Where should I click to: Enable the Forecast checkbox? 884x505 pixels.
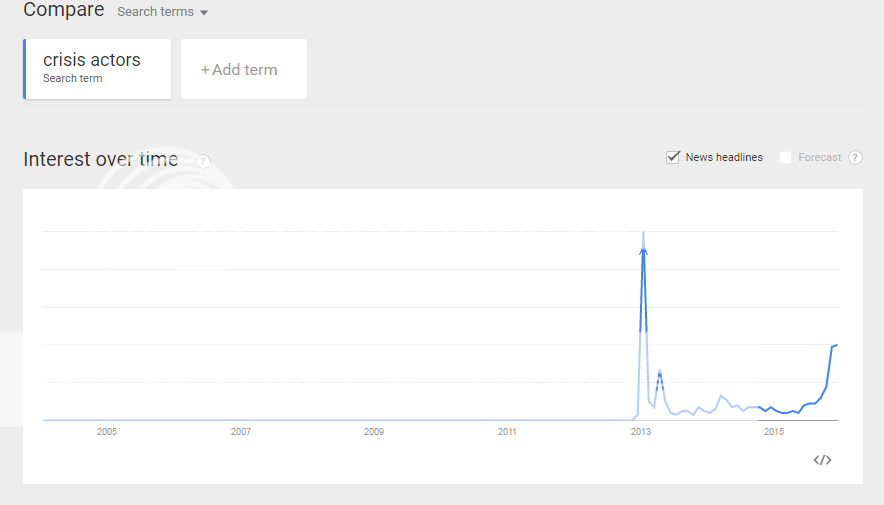coord(785,157)
